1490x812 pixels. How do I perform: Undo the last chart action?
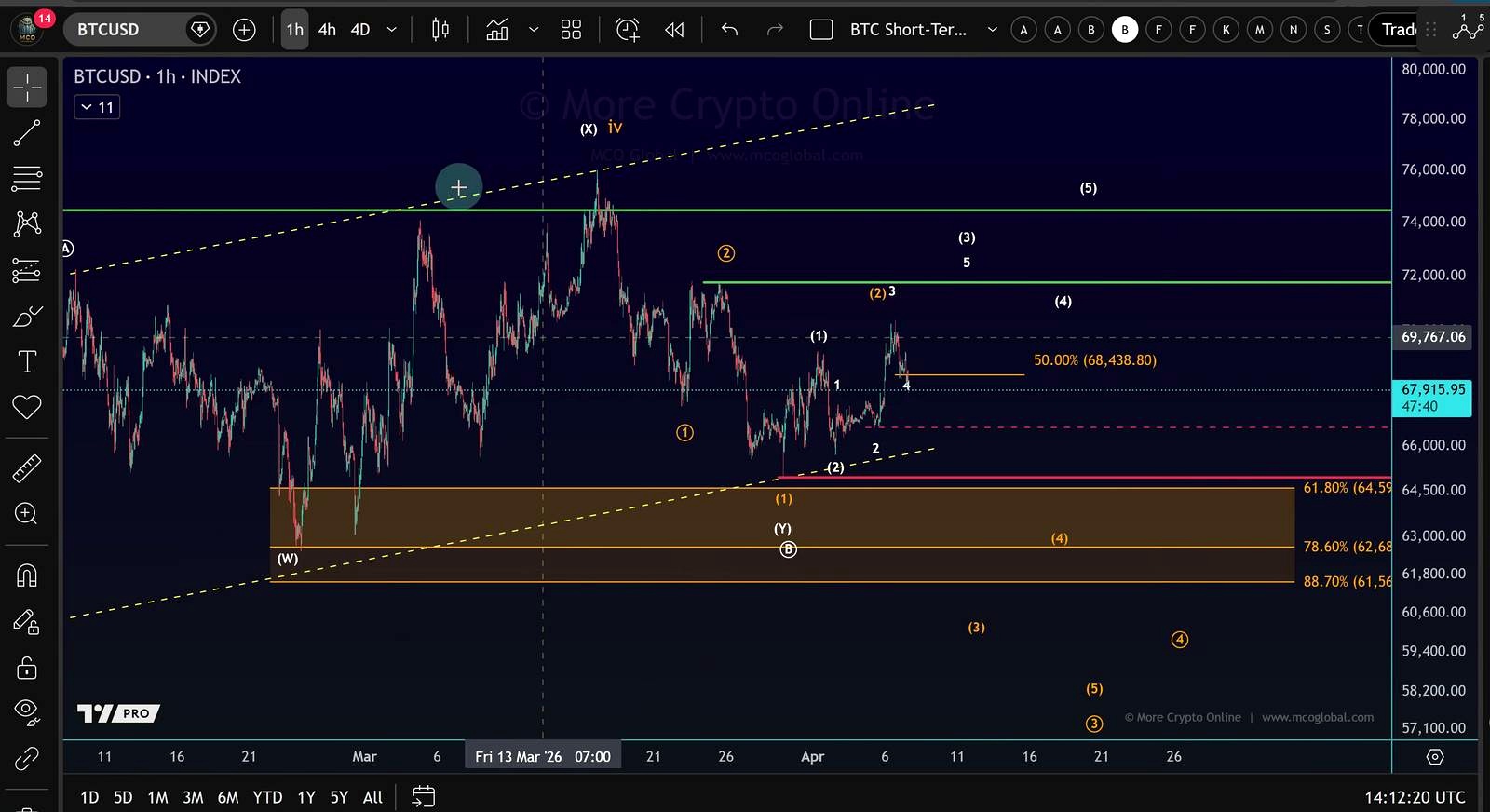[729, 30]
